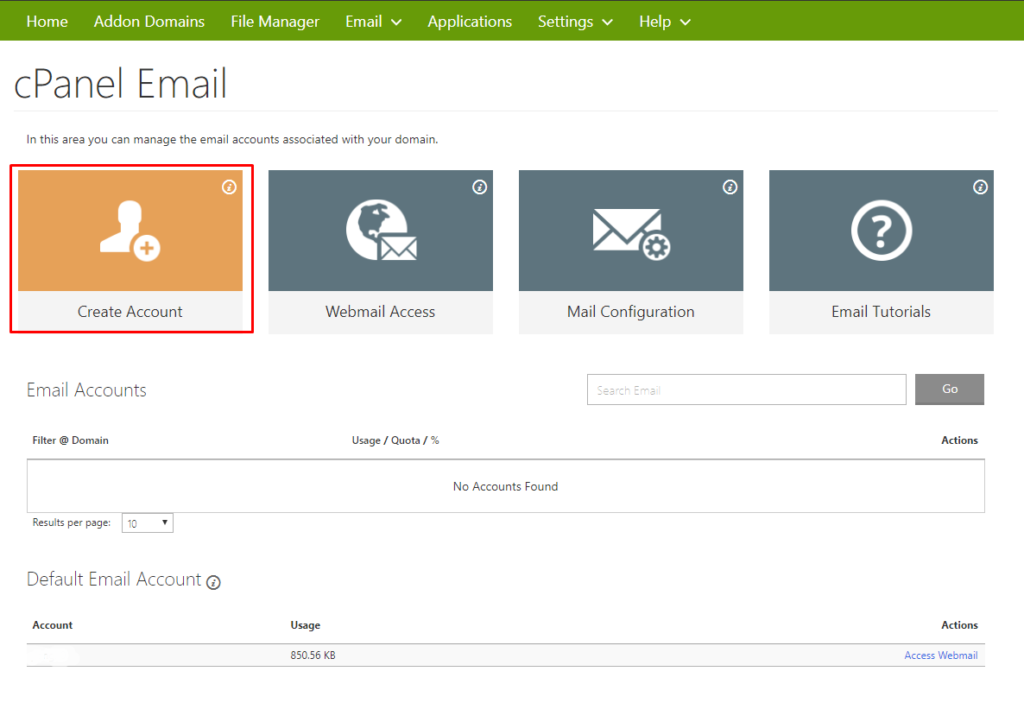Expand the Email dropdown menu
The width and height of the screenshot is (1024, 722).
click(x=373, y=22)
